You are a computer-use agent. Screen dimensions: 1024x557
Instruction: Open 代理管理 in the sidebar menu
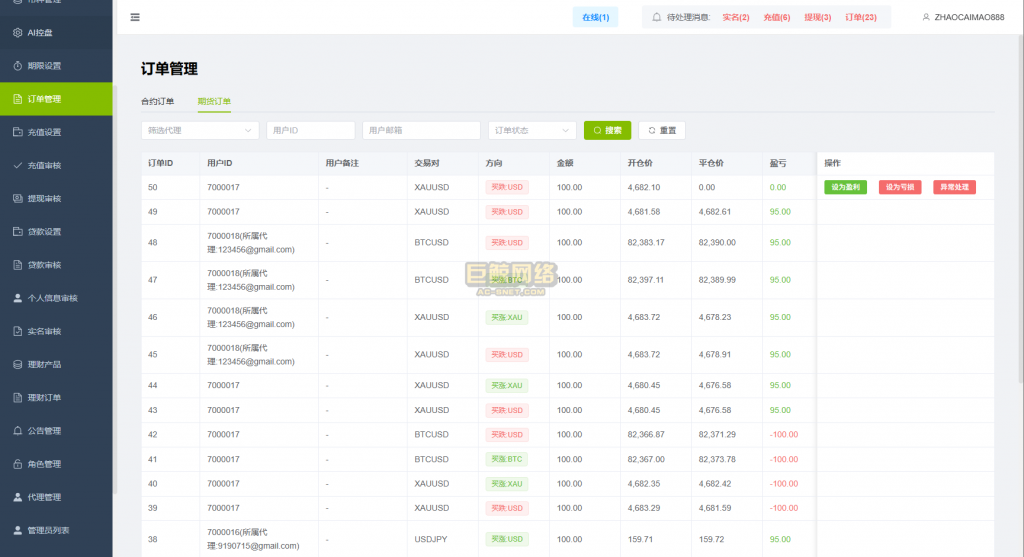[56, 497]
